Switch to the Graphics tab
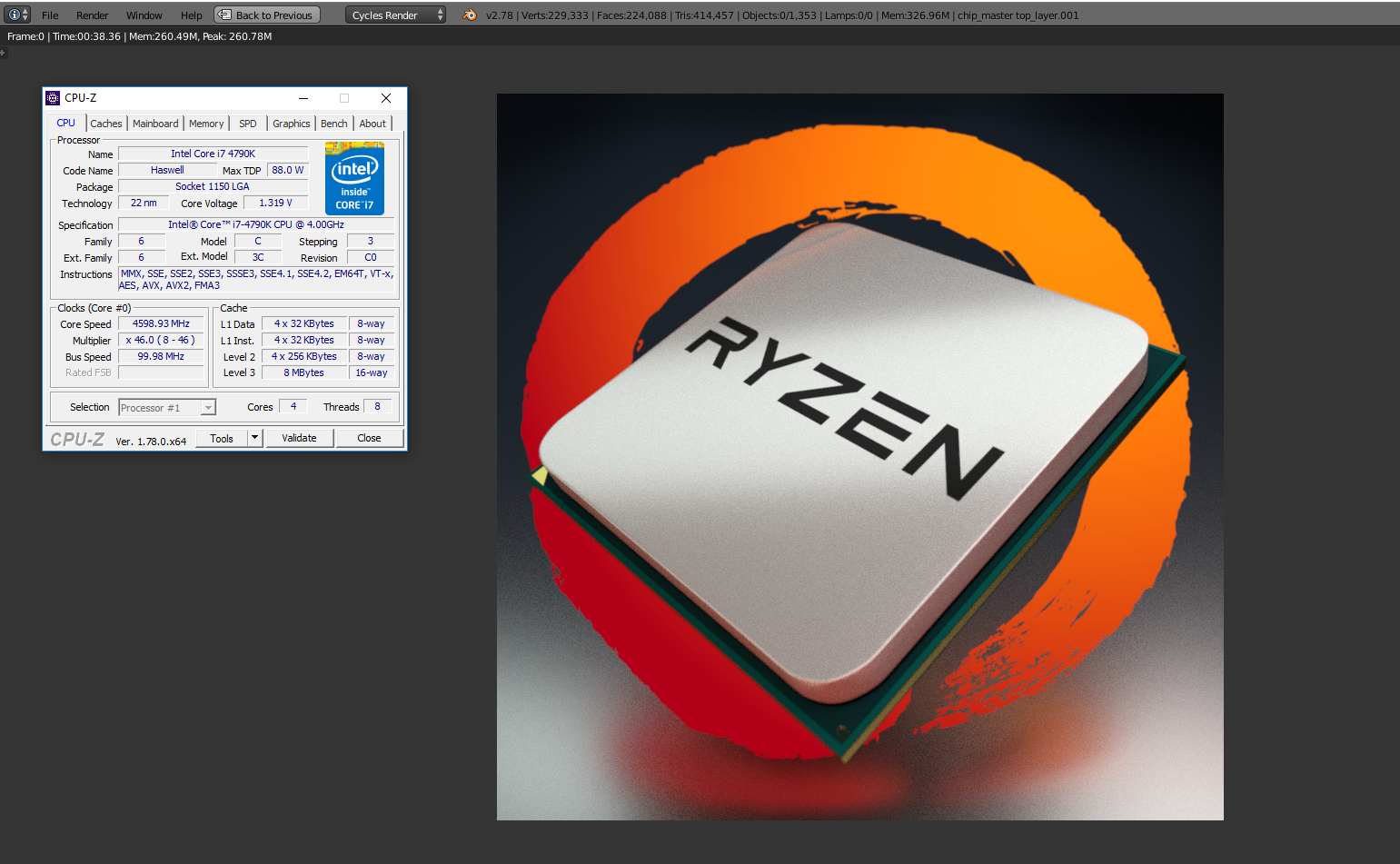This screenshot has height=864, width=1400. pyautogui.click(x=292, y=124)
